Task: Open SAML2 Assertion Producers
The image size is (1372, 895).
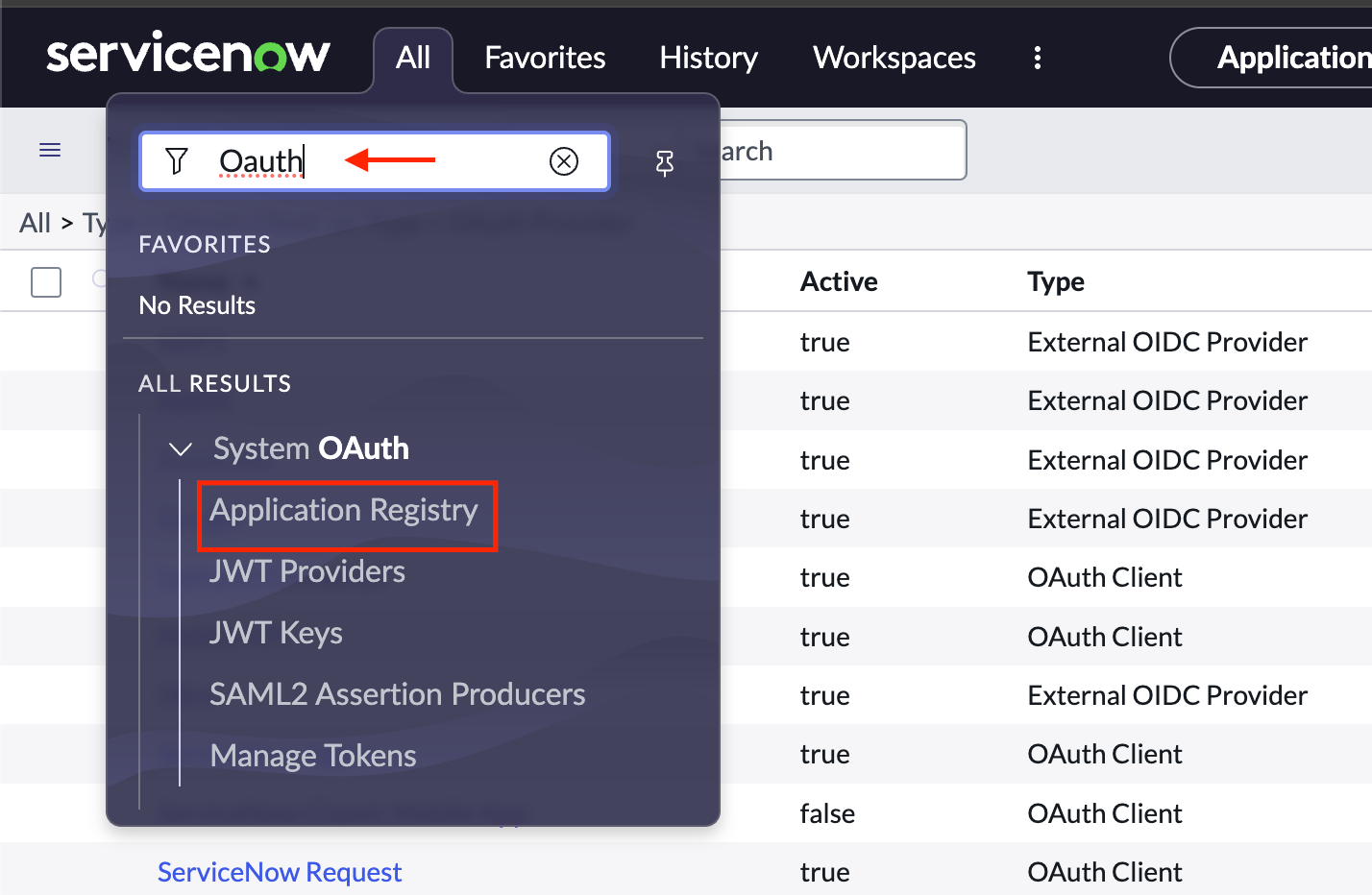Action: tap(398, 694)
